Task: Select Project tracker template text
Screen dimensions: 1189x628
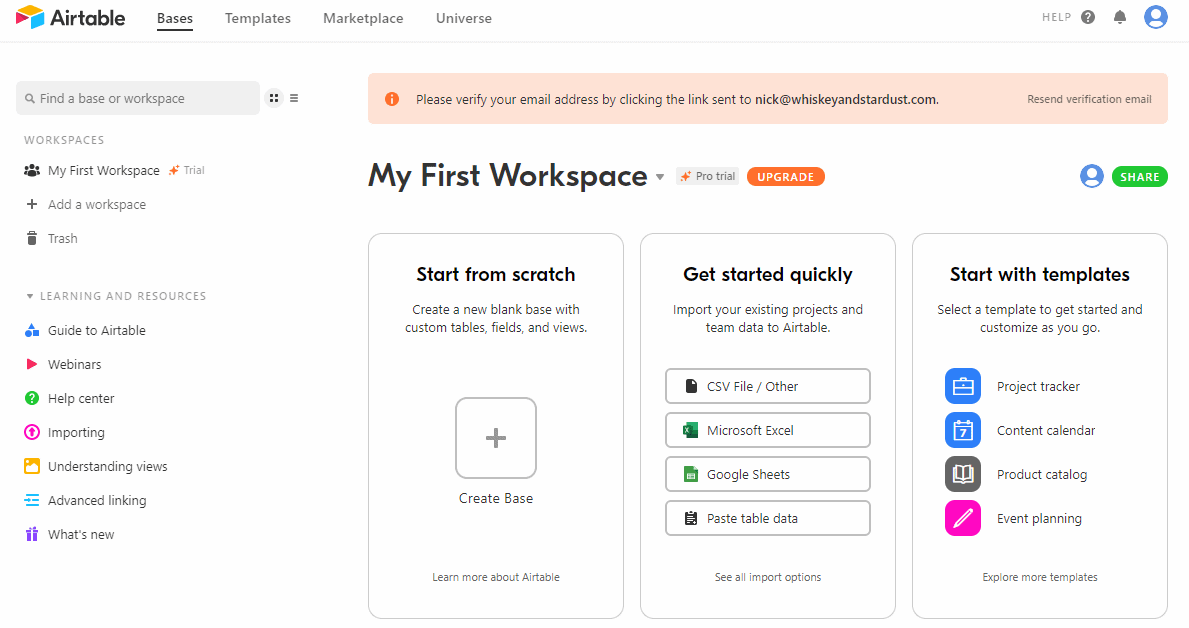Action: coord(1038,386)
